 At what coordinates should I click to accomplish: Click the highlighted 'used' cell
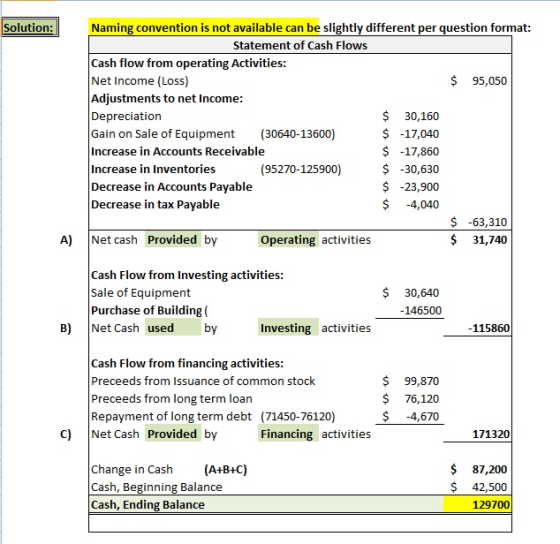point(173,328)
